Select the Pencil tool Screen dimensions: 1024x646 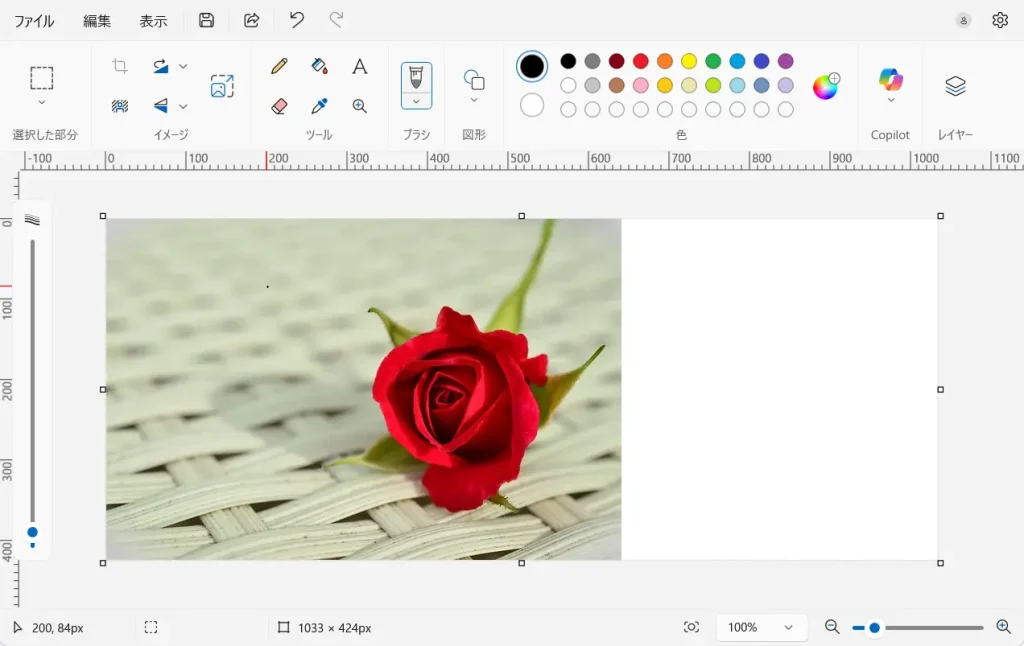[x=279, y=66]
